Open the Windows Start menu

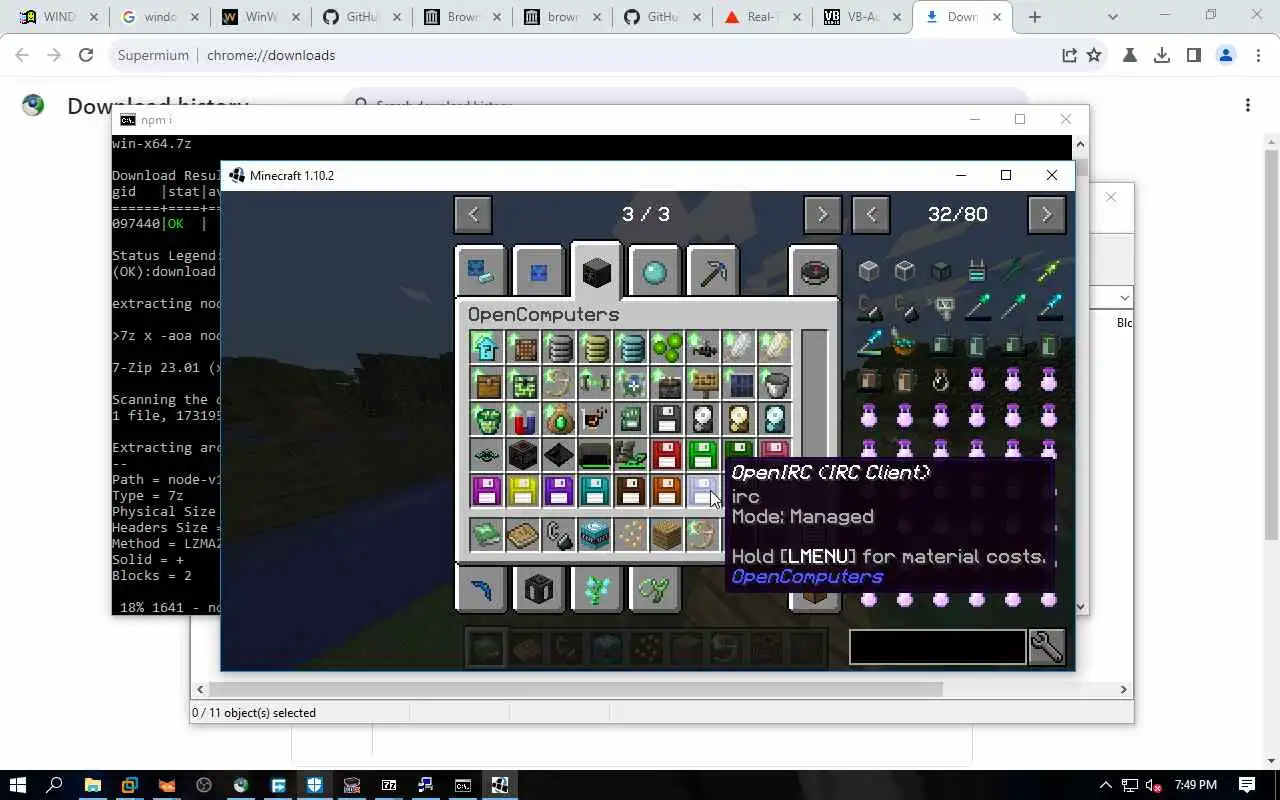pos(18,785)
